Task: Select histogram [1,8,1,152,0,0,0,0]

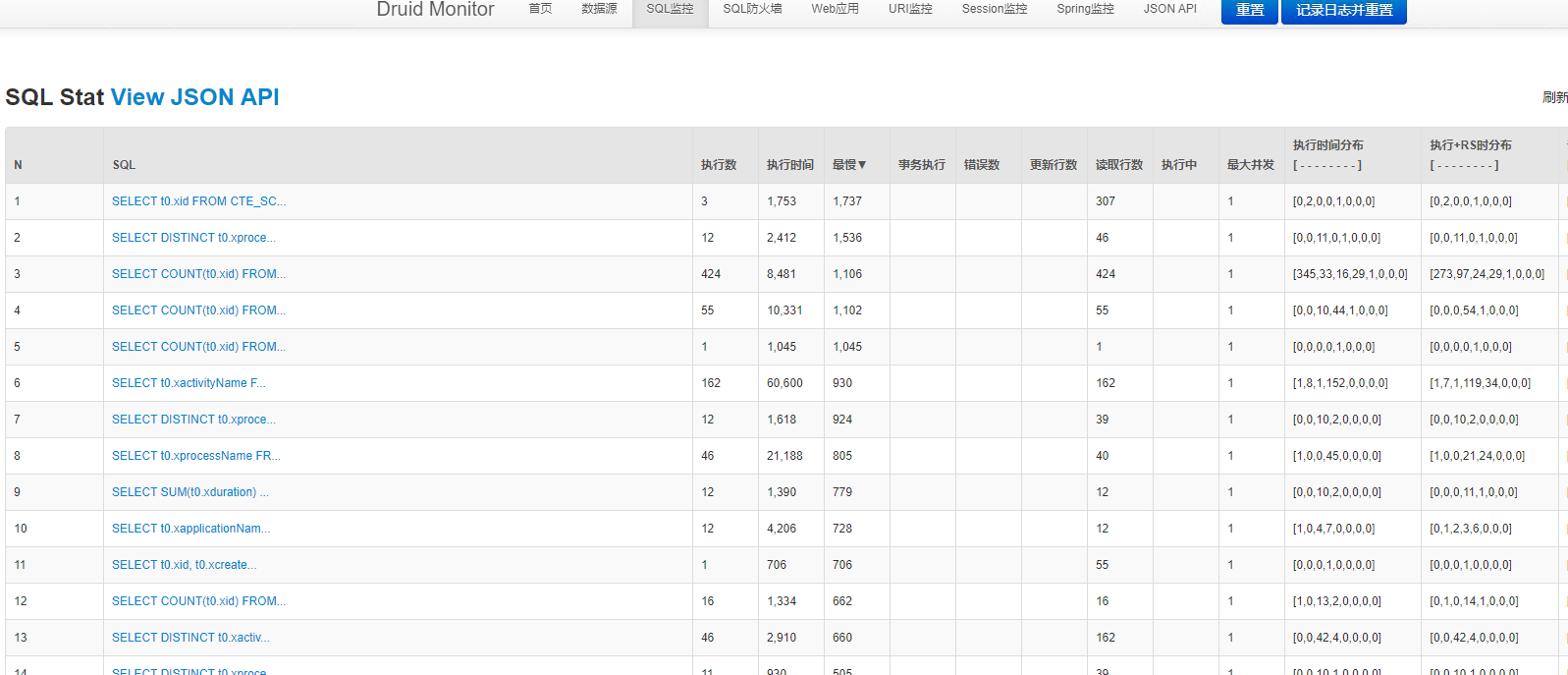Action: point(1340,383)
